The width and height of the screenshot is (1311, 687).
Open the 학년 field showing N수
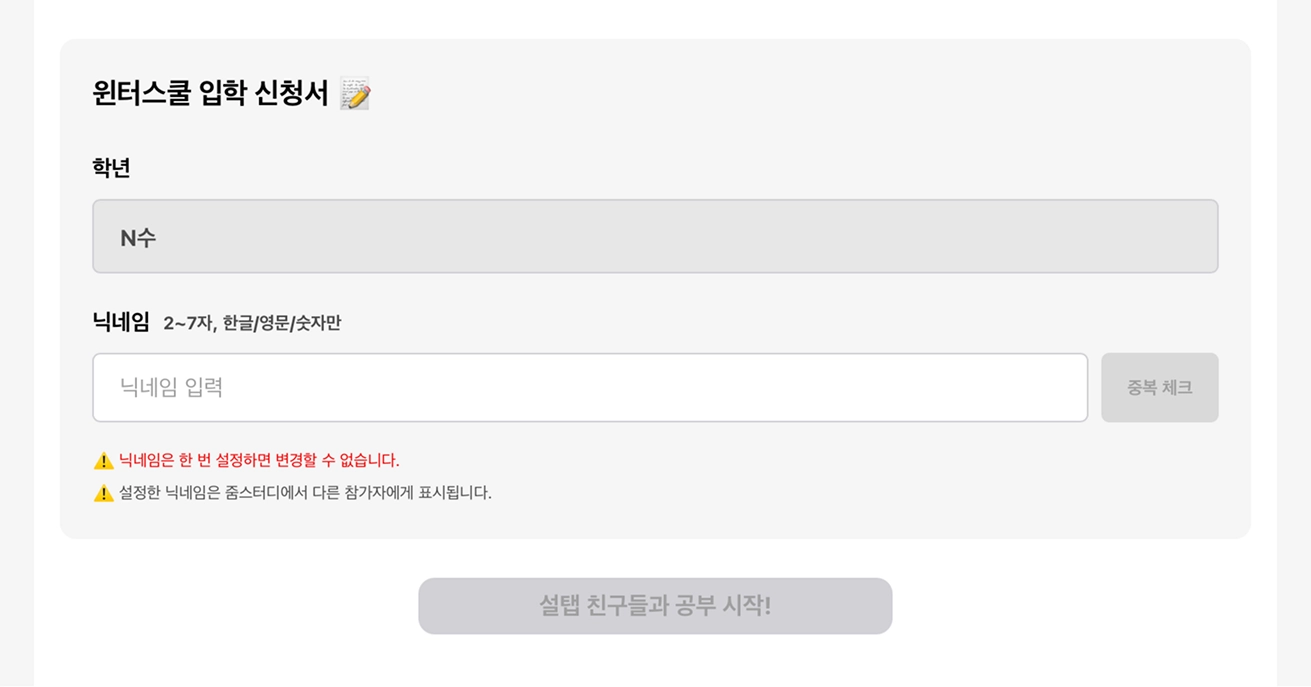click(655, 237)
